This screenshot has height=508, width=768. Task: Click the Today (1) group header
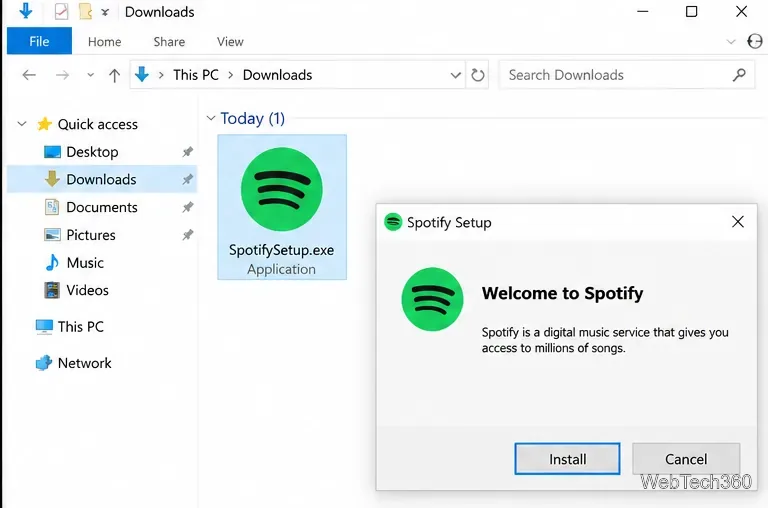pyautogui.click(x=252, y=118)
